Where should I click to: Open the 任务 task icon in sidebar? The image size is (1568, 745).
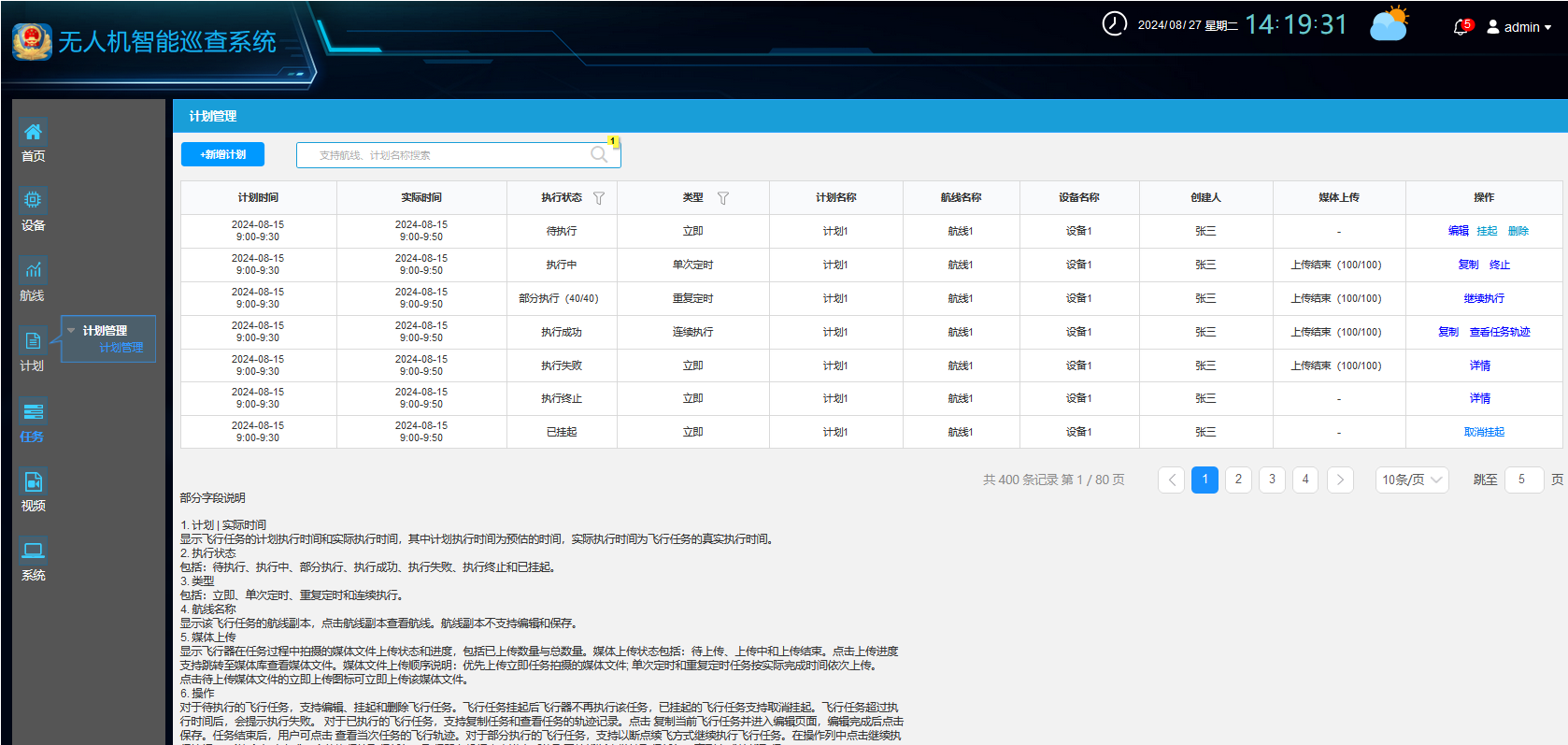[33, 411]
